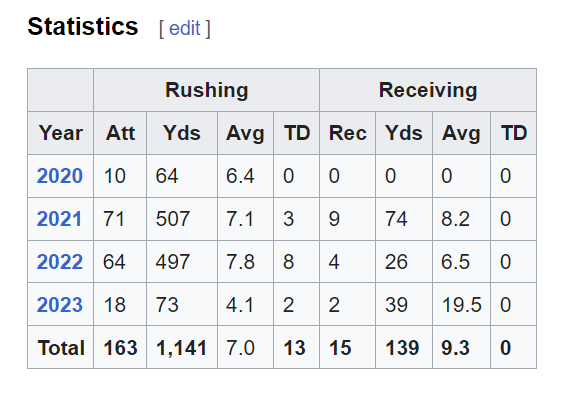This screenshot has width=569, height=393.
Task: Click the Year column header
Action: tap(61, 133)
